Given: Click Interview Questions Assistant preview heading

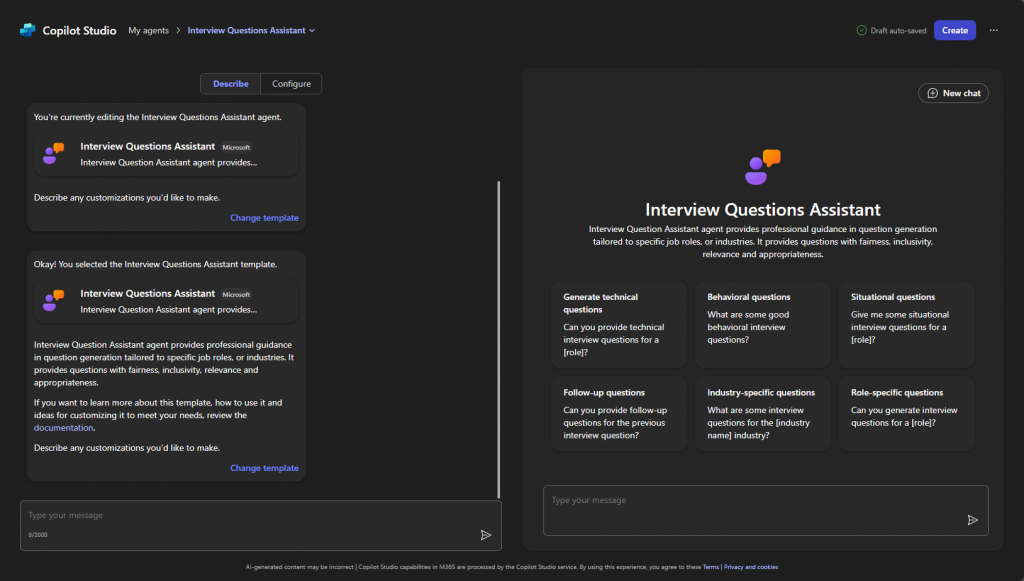Looking at the screenshot, I should click(762, 210).
